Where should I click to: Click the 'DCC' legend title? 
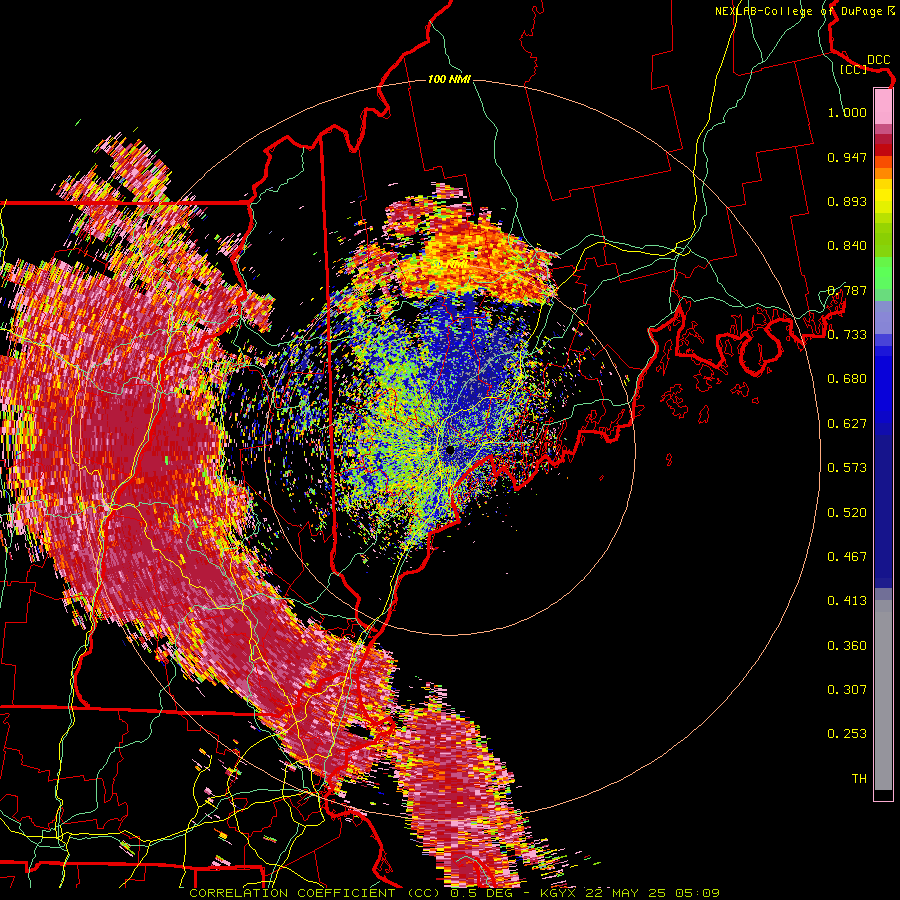click(878, 60)
